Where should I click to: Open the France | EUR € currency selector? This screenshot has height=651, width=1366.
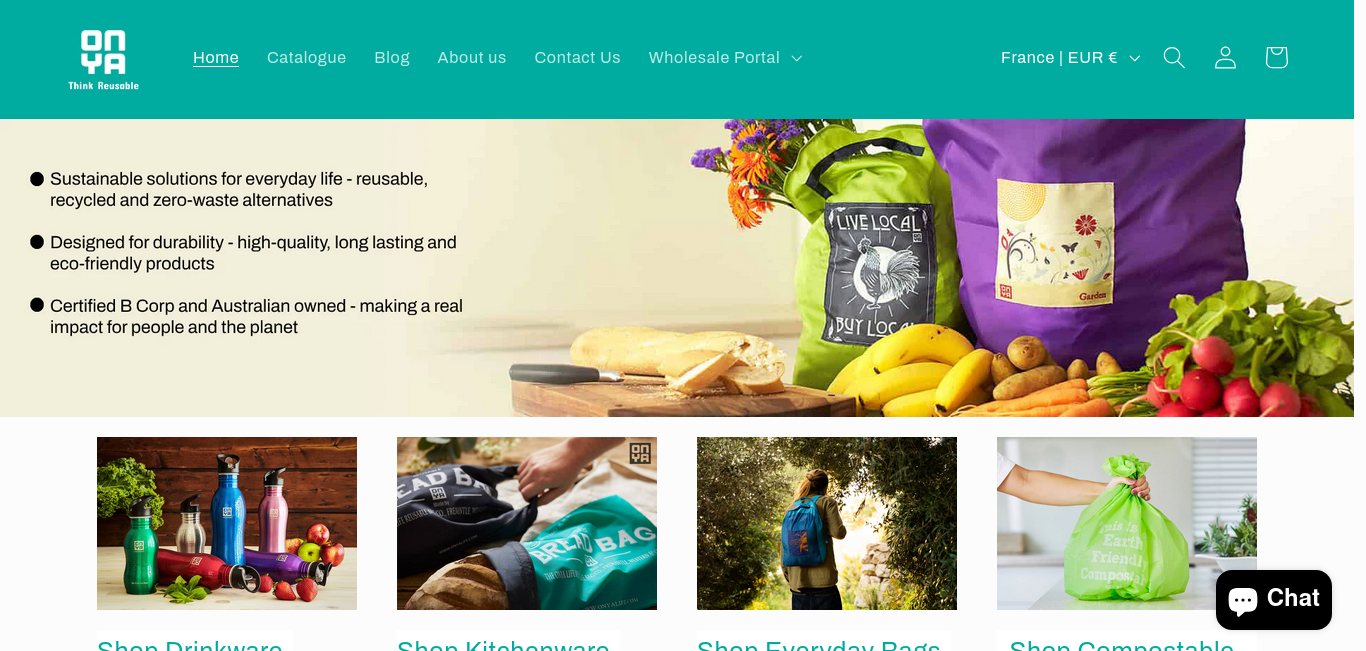(1070, 58)
